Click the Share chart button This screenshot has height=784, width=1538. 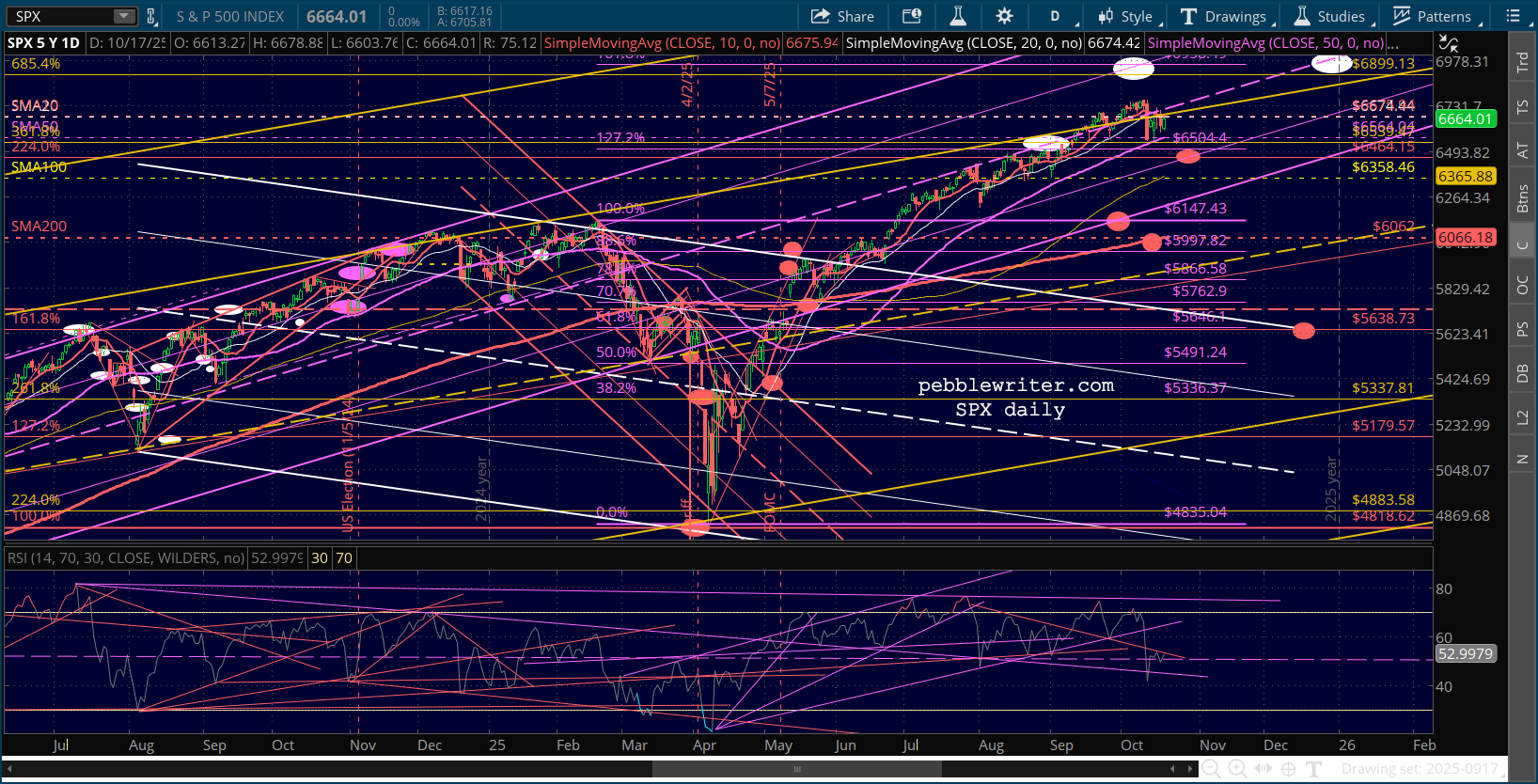(842, 16)
